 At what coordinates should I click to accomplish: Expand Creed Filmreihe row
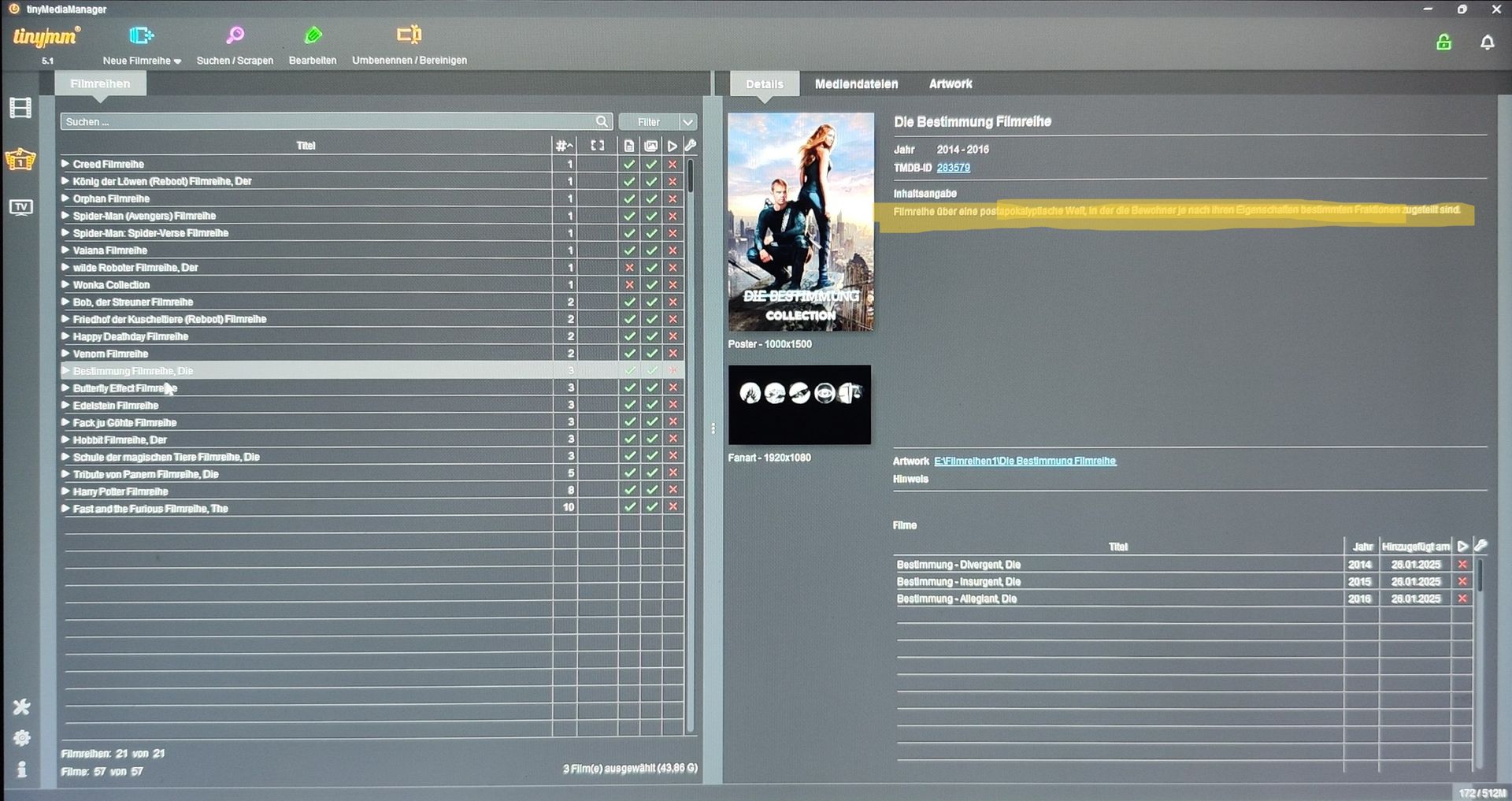tap(65, 164)
